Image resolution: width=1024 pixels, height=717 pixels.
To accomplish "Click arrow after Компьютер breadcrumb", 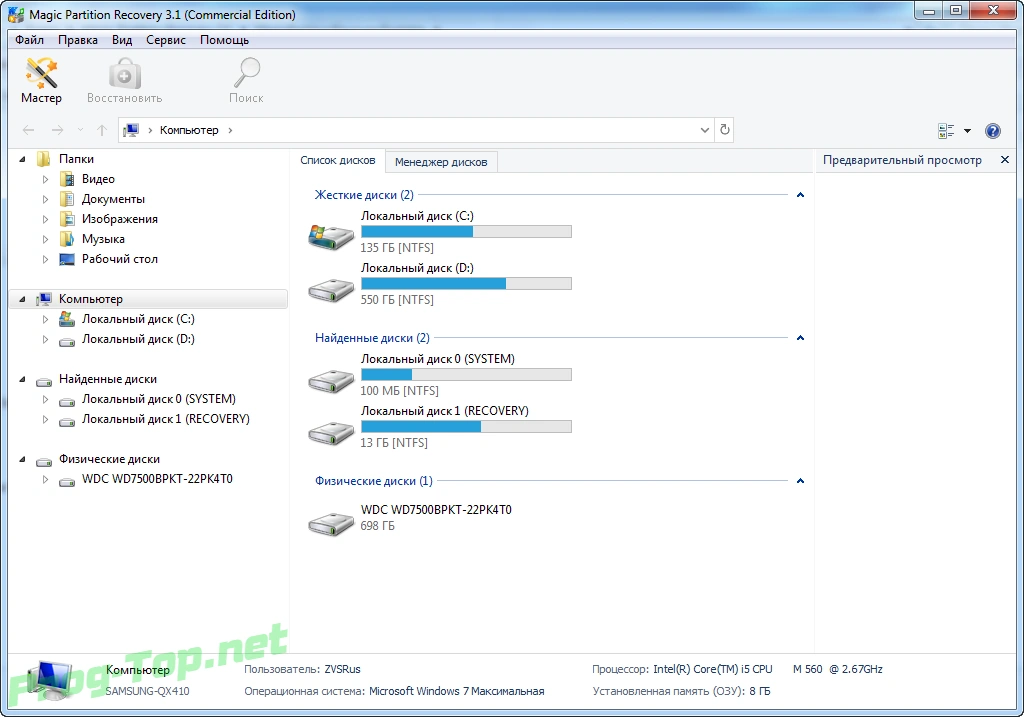I will click(x=230, y=130).
